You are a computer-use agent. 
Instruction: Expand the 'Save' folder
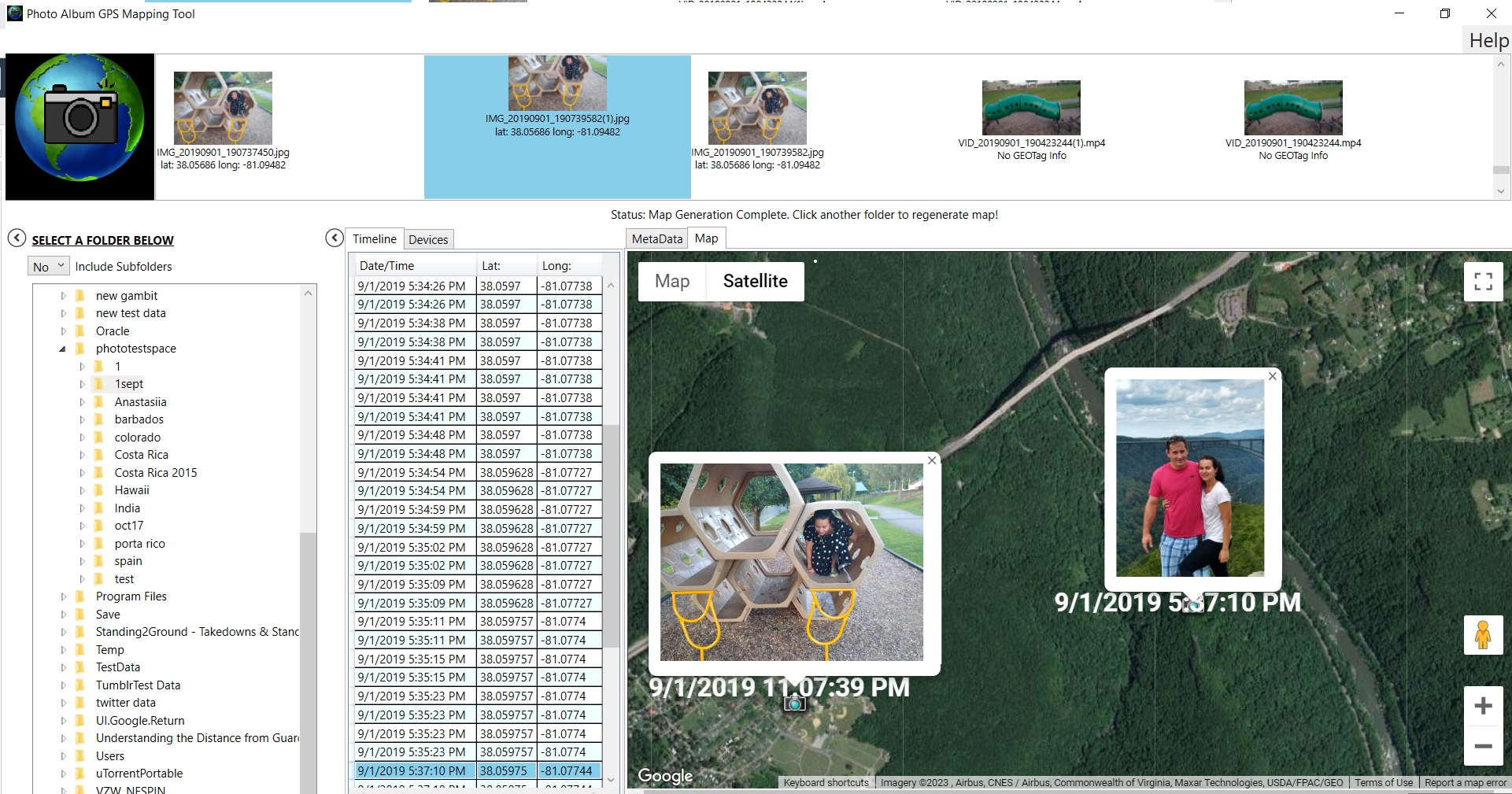(63, 615)
